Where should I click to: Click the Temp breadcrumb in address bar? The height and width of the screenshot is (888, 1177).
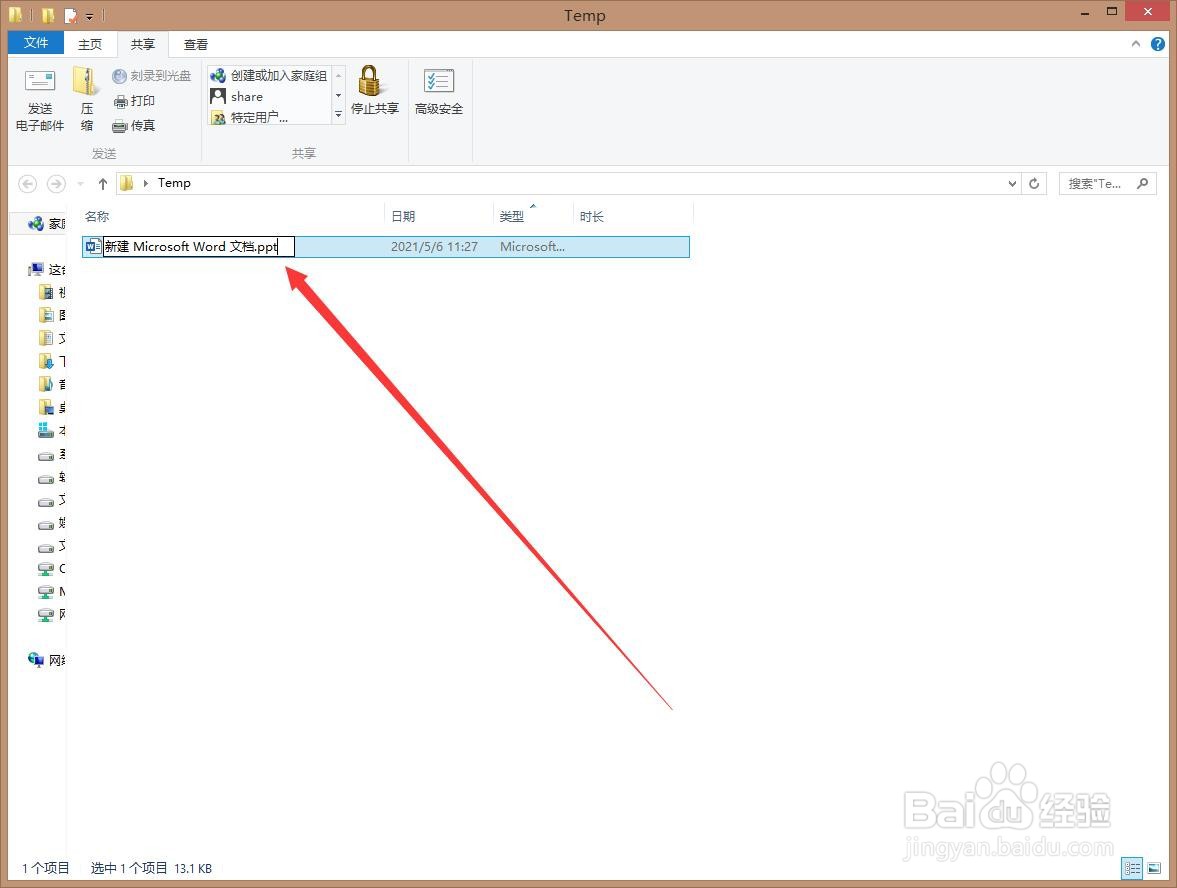tap(174, 183)
